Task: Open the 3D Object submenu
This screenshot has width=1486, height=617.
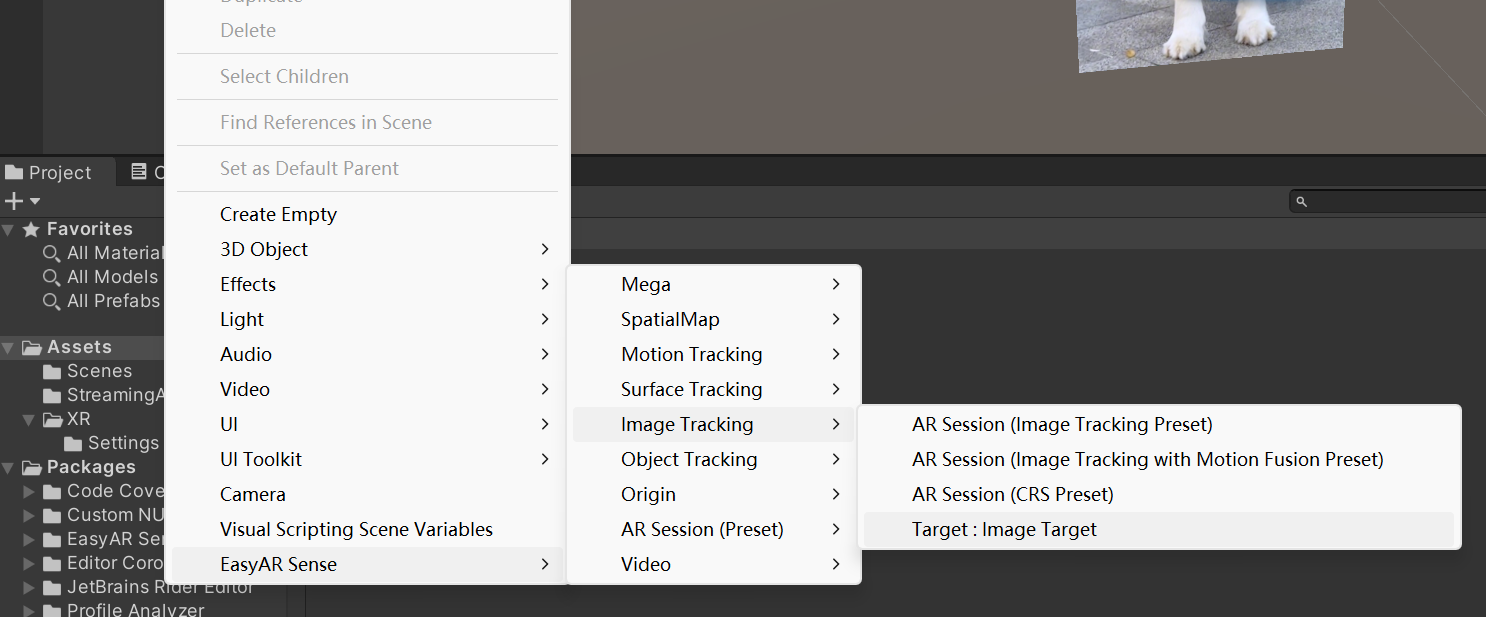Action: tap(367, 250)
